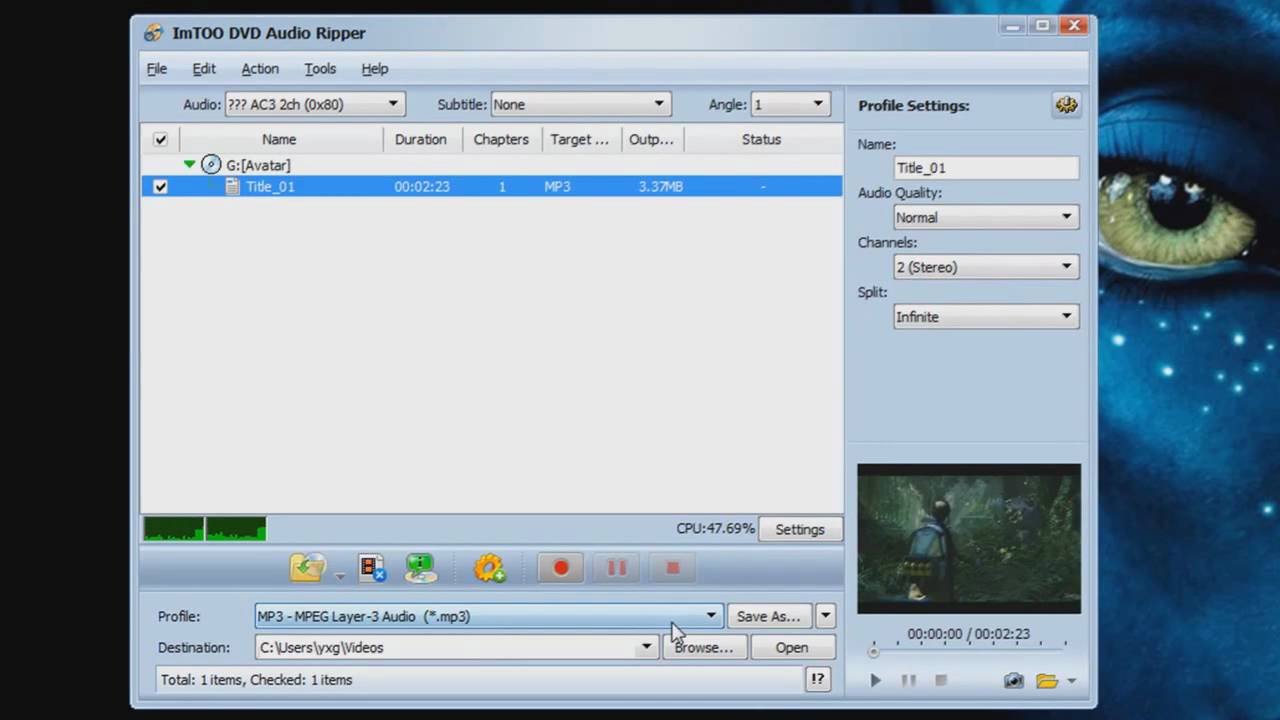
Task: Take a snapshot with the camera icon
Action: (x=1013, y=680)
